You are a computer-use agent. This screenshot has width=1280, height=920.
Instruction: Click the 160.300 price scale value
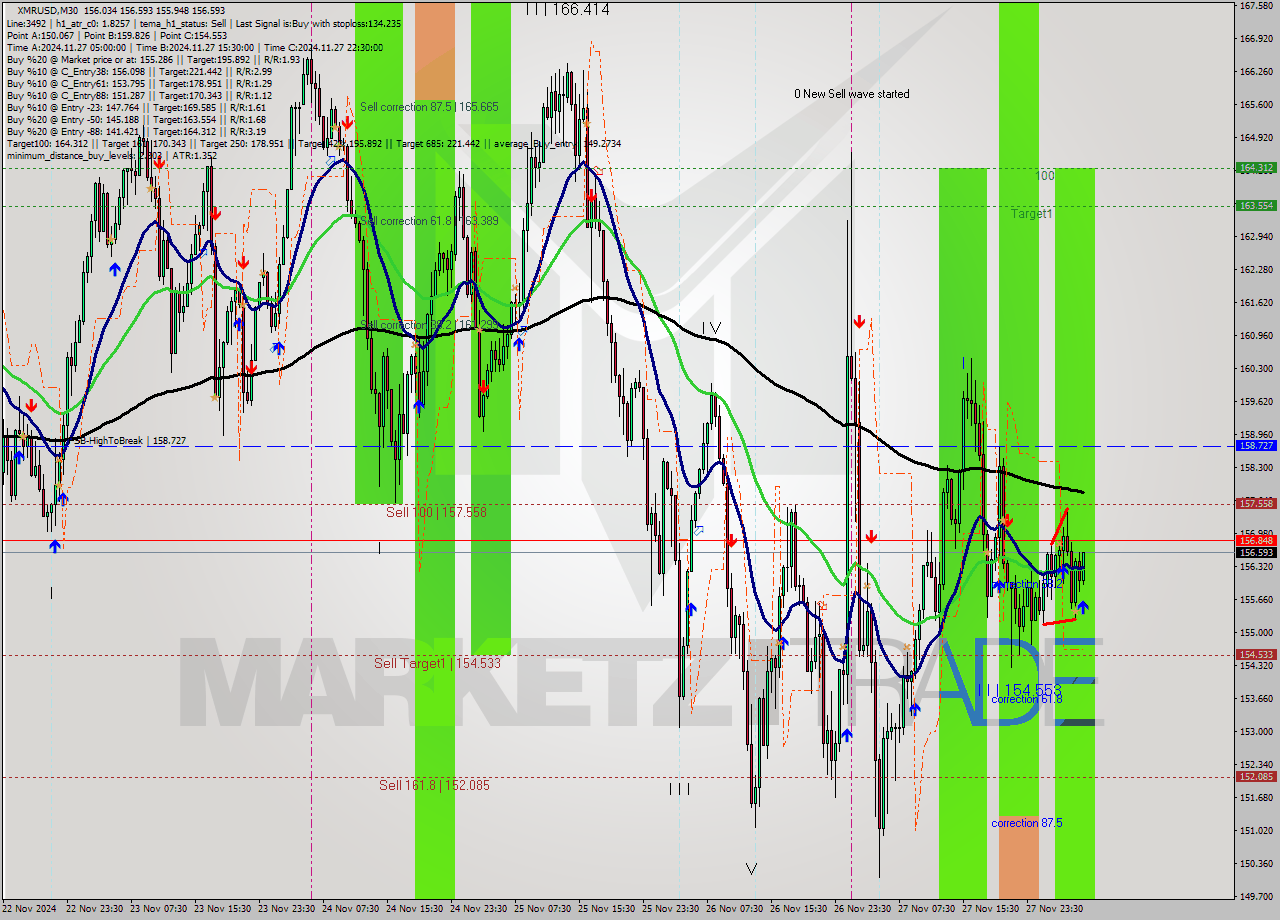coord(1256,369)
